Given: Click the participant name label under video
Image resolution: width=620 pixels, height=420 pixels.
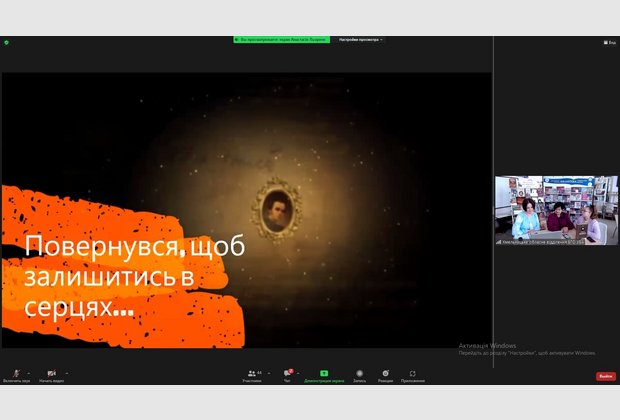Looking at the screenshot, I should (x=541, y=242).
